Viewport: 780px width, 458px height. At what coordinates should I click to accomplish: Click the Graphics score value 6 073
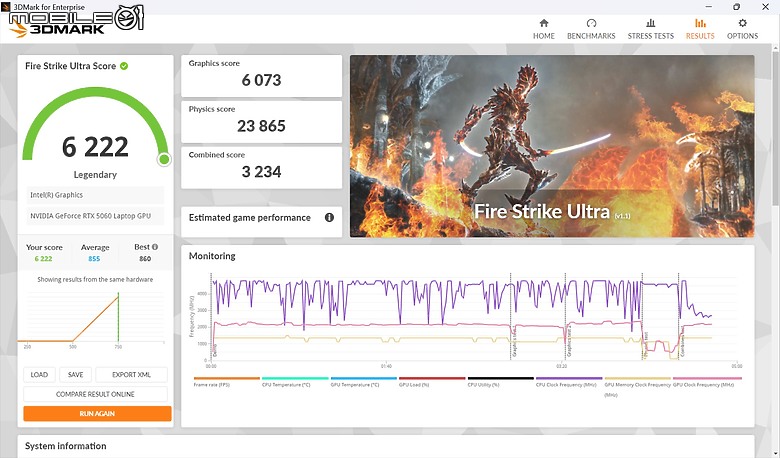[x=261, y=80]
